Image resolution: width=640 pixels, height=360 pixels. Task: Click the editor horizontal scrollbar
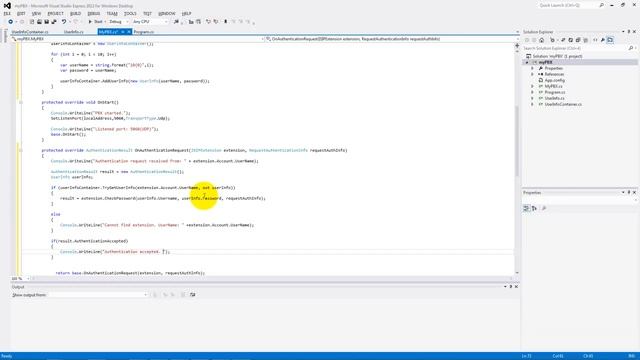[x=271, y=278]
